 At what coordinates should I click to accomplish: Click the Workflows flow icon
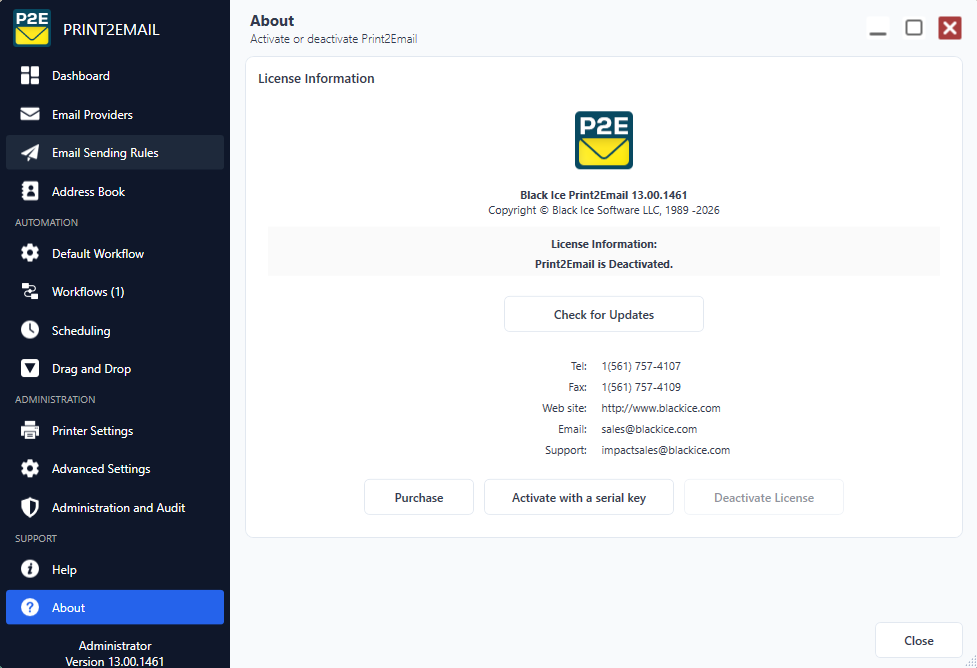coord(30,291)
